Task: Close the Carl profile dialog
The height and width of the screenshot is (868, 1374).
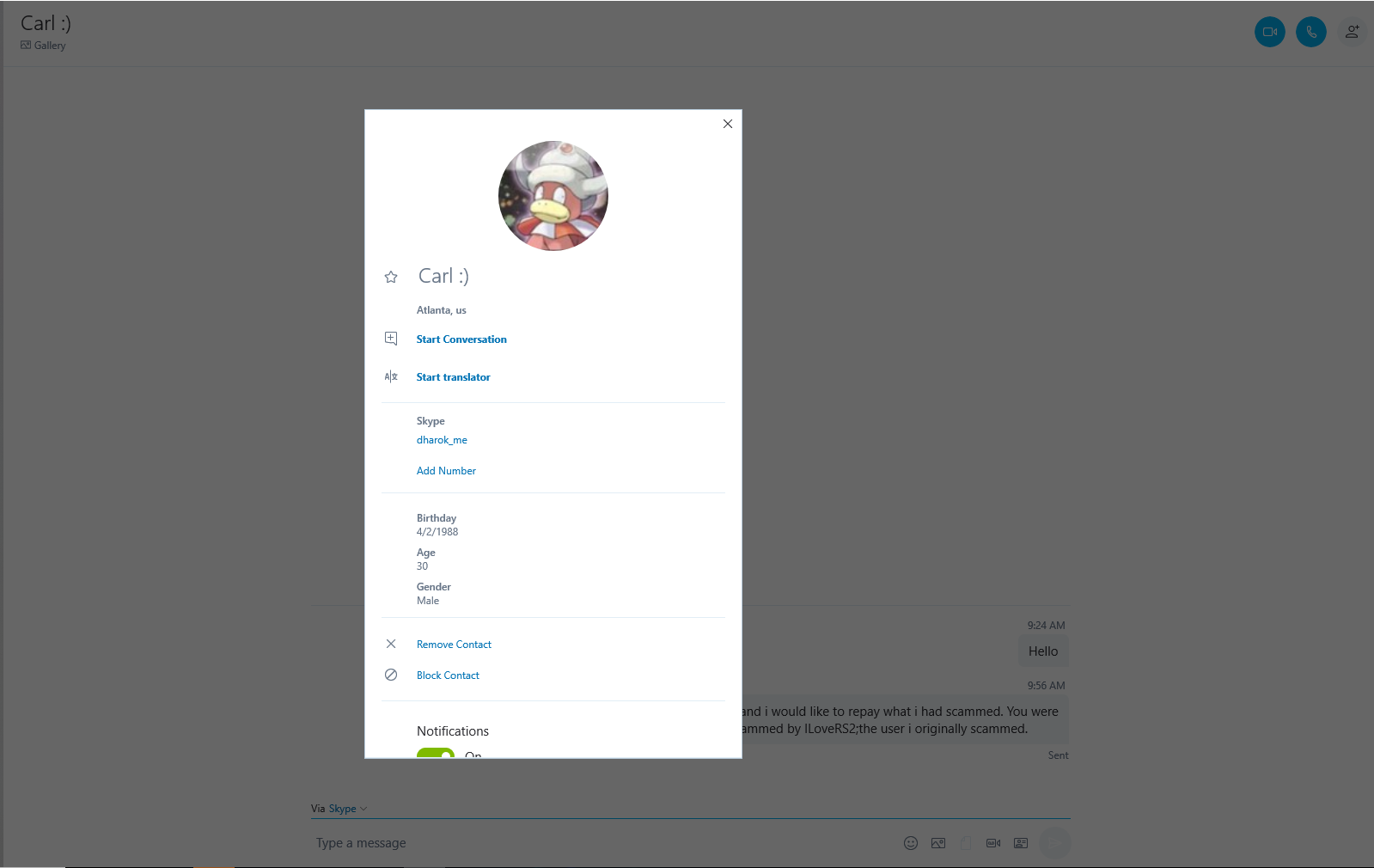Action: point(728,124)
